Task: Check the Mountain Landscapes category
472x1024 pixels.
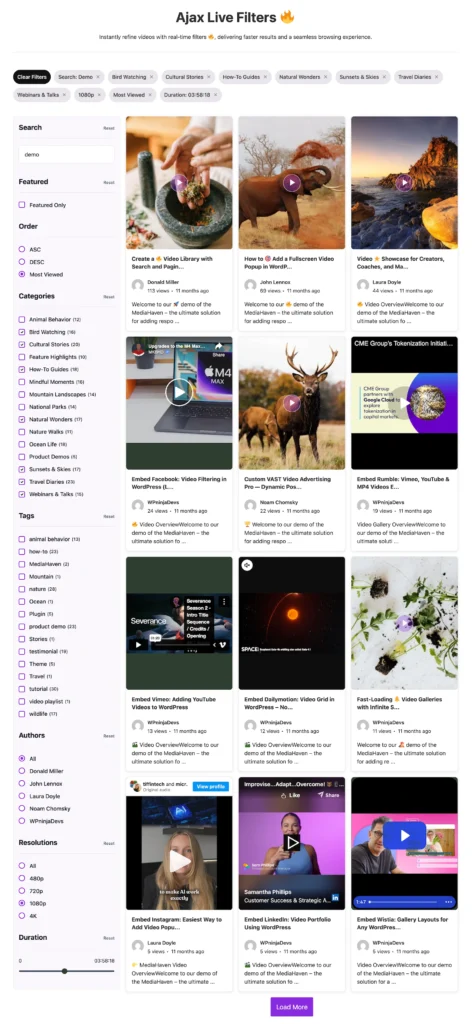Action: (x=22, y=394)
